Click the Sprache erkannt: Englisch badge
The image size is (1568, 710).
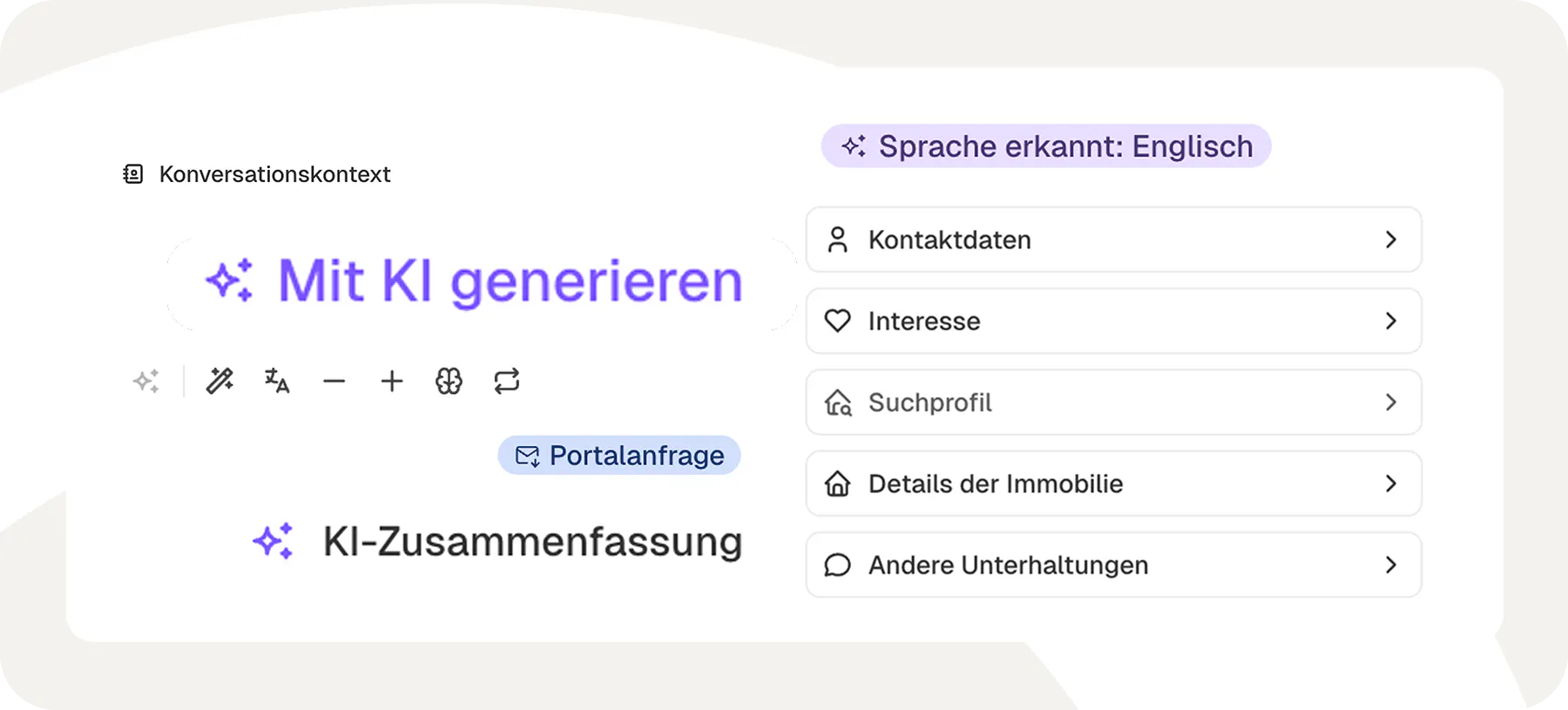pyautogui.click(x=1046, y=146)
